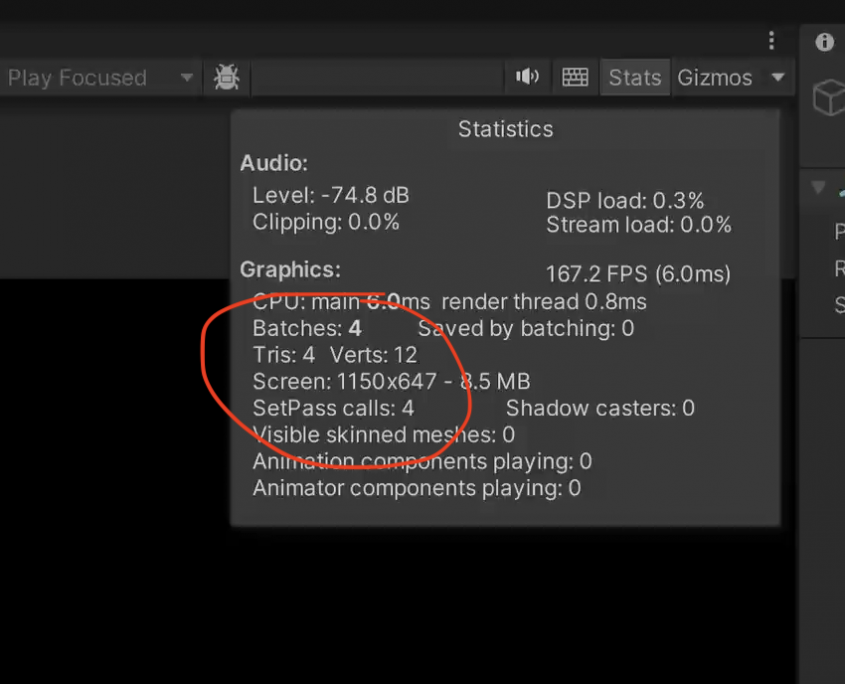Click the 167.2 FPS readout
This screenshot has width=845, height=684.
(638, 273)
